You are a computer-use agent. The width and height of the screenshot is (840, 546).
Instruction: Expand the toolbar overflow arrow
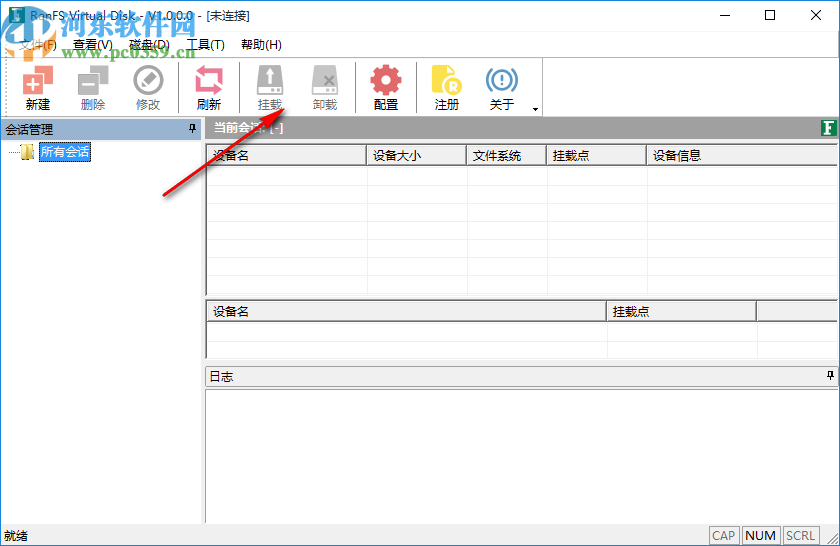pyautogui.click(x=535, y=109)
